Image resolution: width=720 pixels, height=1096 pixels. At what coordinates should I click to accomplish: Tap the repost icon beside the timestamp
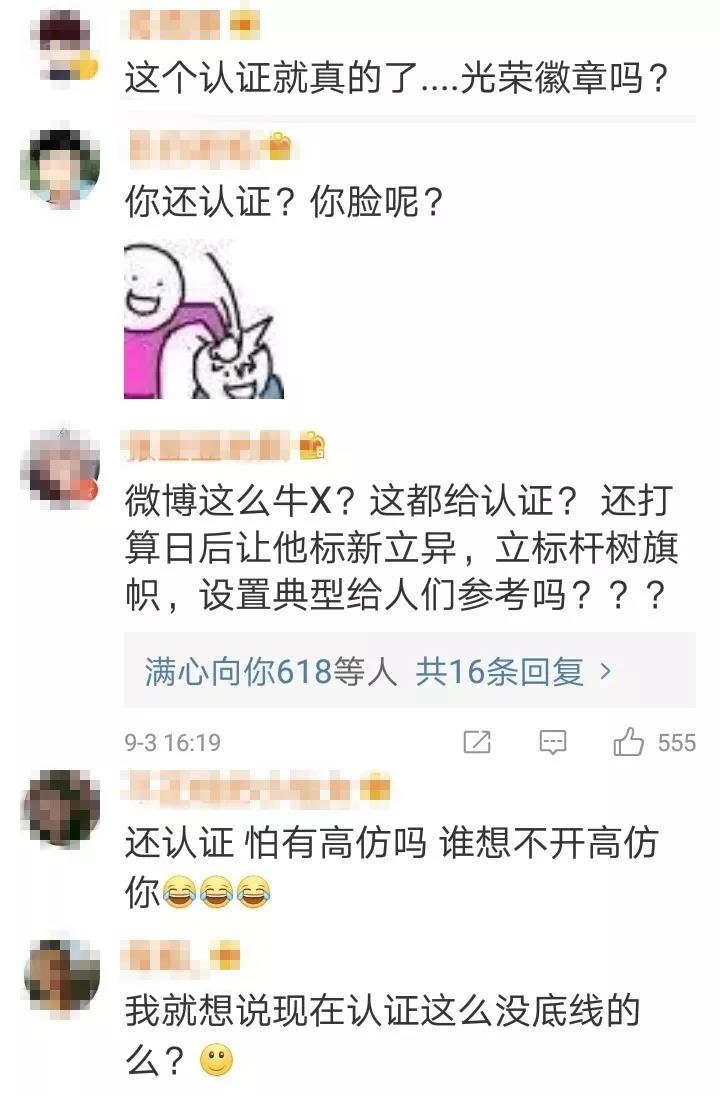477,742
